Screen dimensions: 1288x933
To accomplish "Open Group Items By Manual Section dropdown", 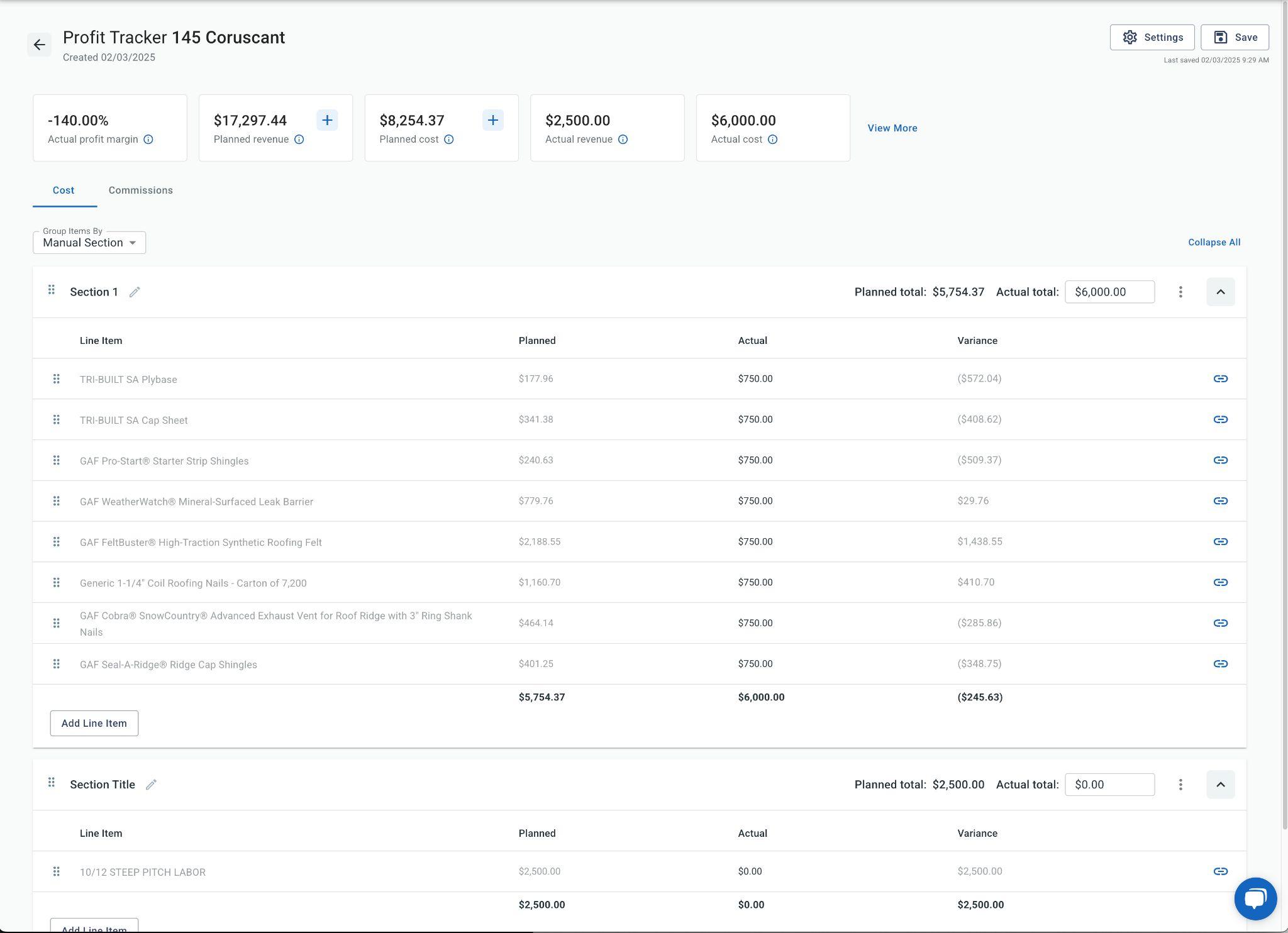I will click(x=89, y=243).
